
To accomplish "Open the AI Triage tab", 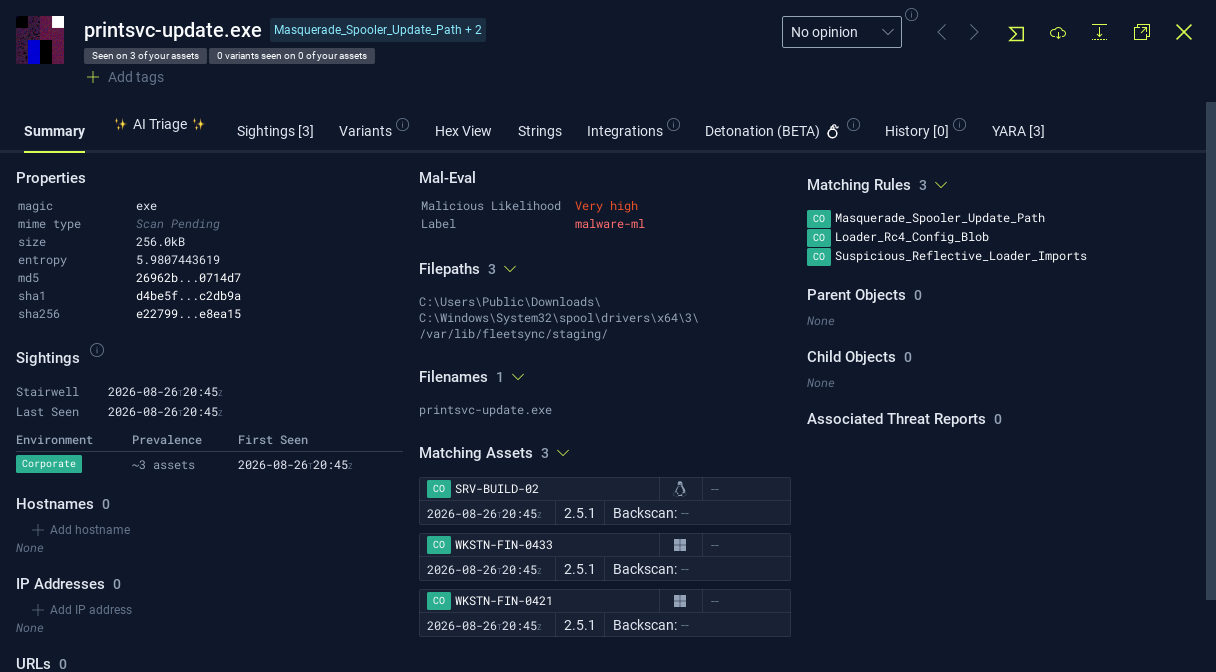I will pos(160,125).
